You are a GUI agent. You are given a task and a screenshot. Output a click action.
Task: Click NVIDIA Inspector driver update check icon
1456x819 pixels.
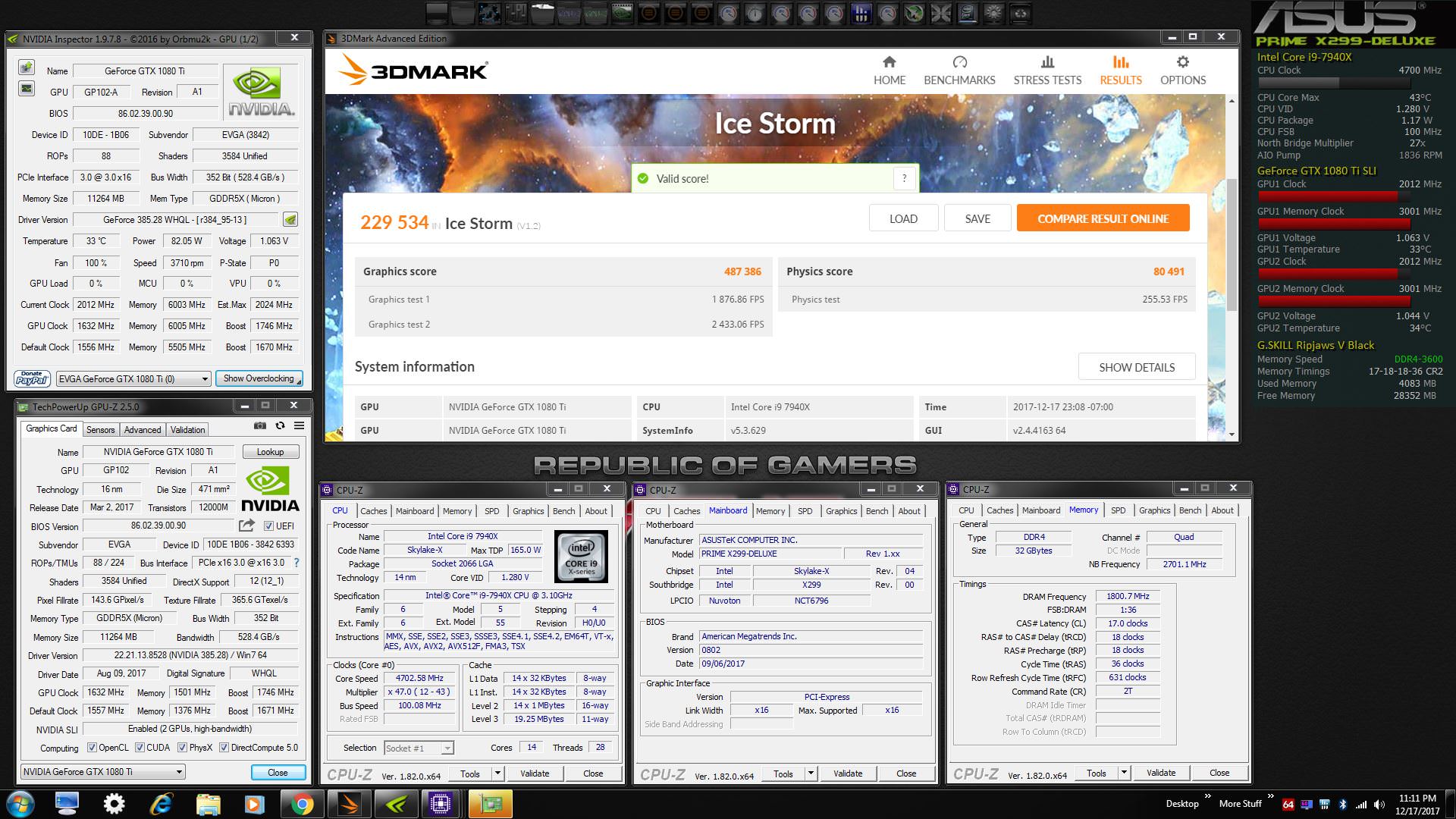pyautogui.click(x=290, y=220)
